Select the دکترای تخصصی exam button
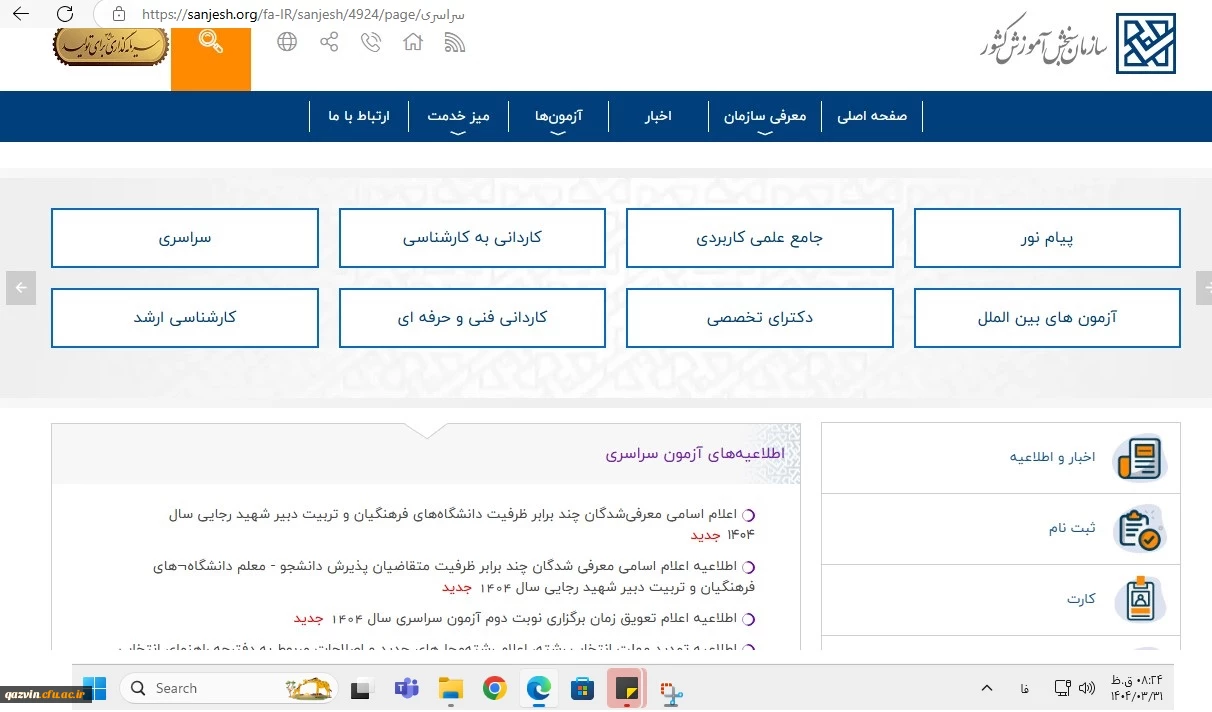Screen dimensions: 1212x712 (x=760, y=318)
